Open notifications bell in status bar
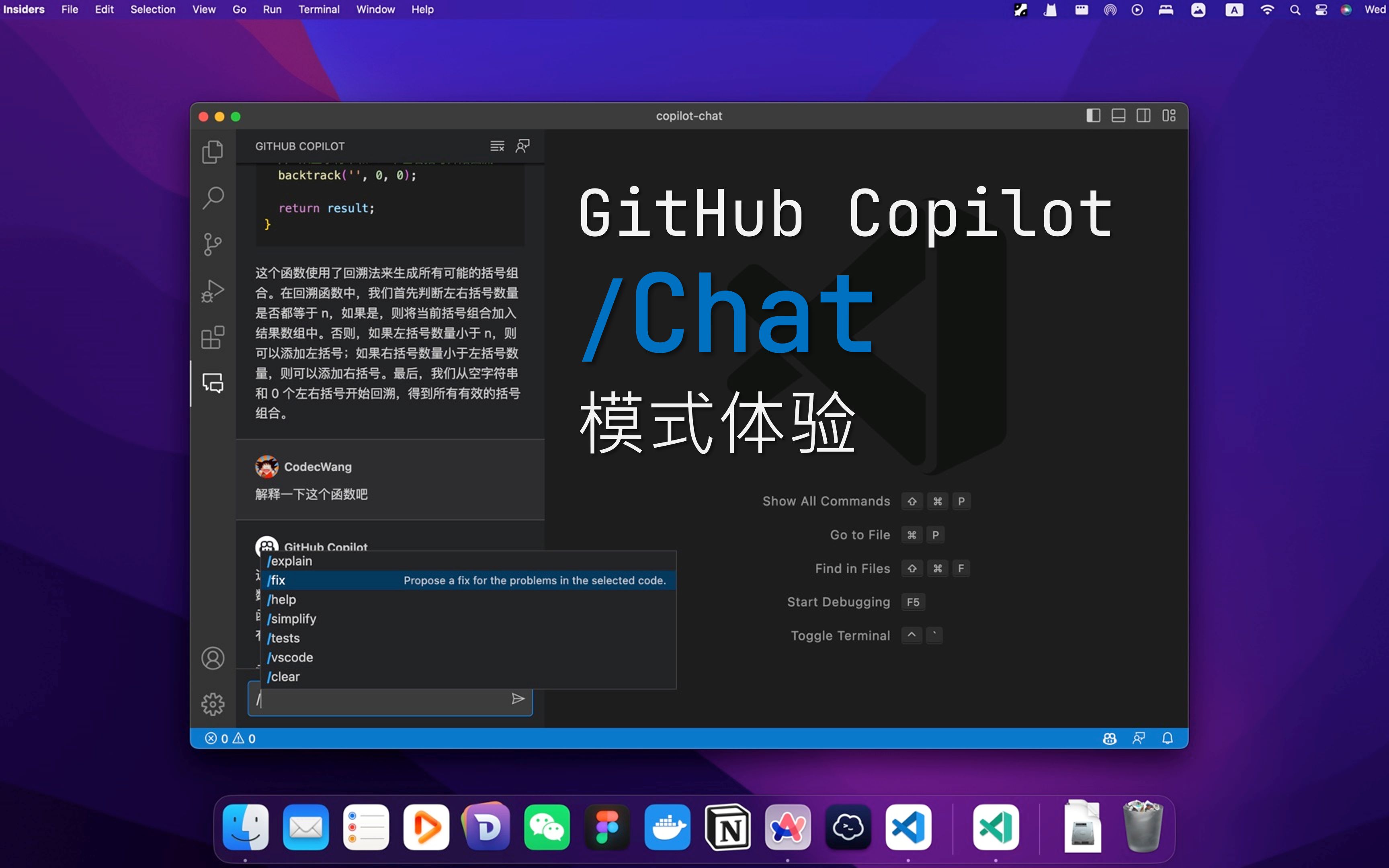This screenshot has height=868, width=1389. point(1168,738)
